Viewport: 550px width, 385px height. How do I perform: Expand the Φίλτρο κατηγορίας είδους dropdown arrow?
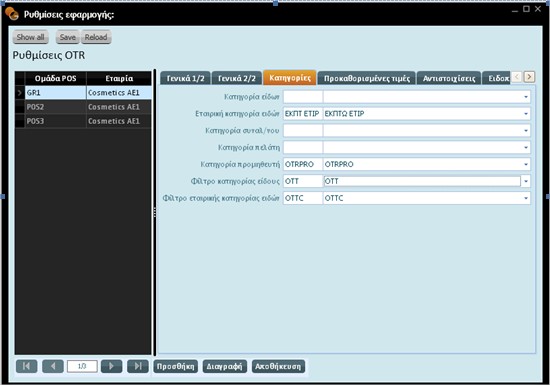526,181
